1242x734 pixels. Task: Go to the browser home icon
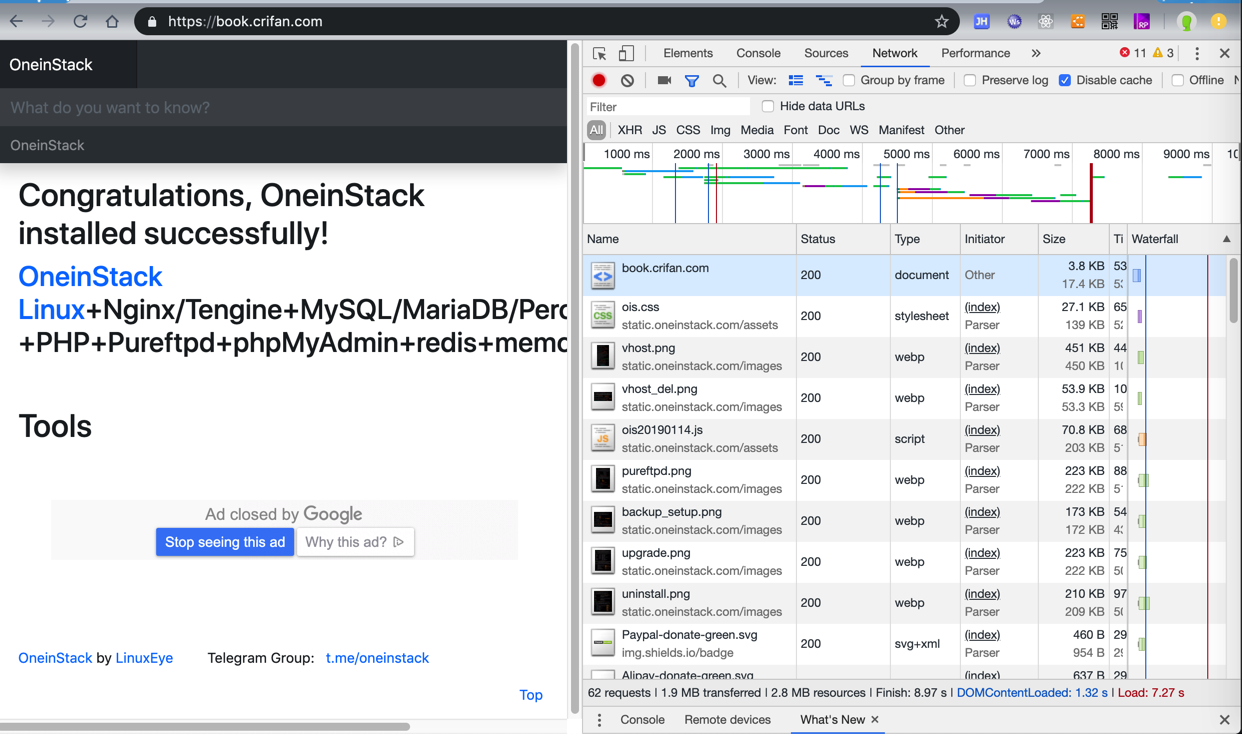112,21
